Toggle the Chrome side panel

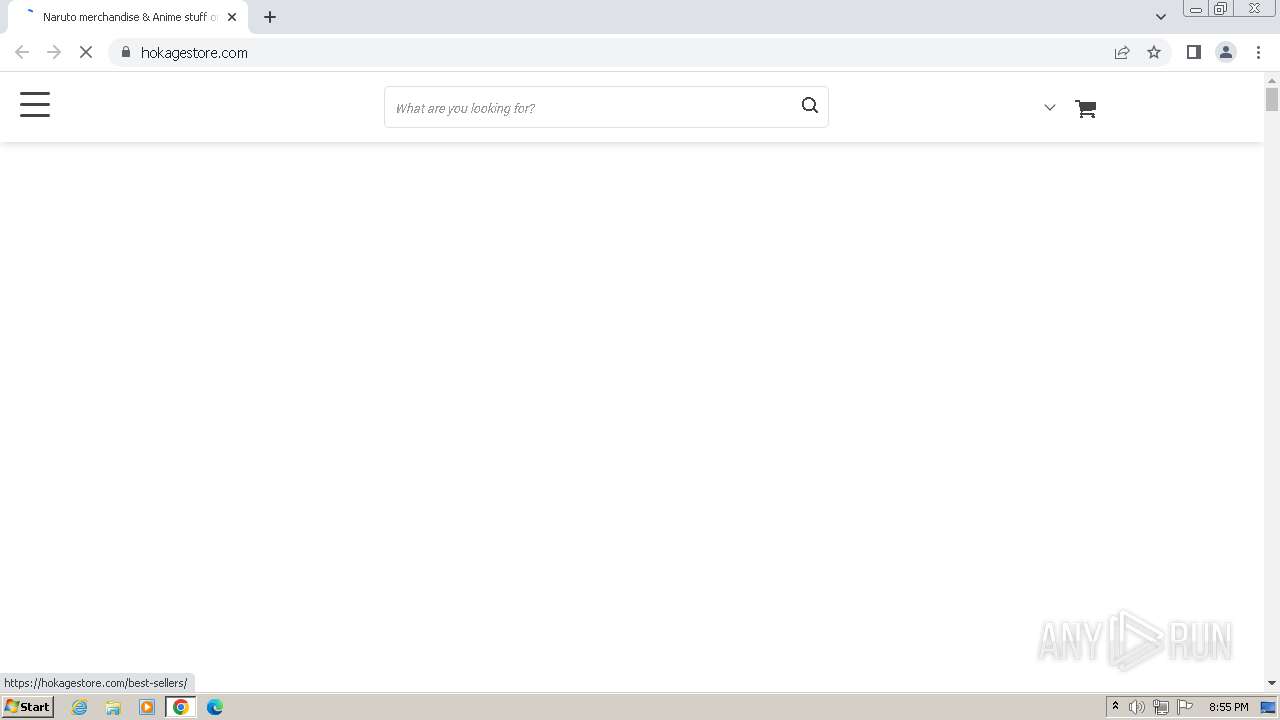tap(1193, 52)
